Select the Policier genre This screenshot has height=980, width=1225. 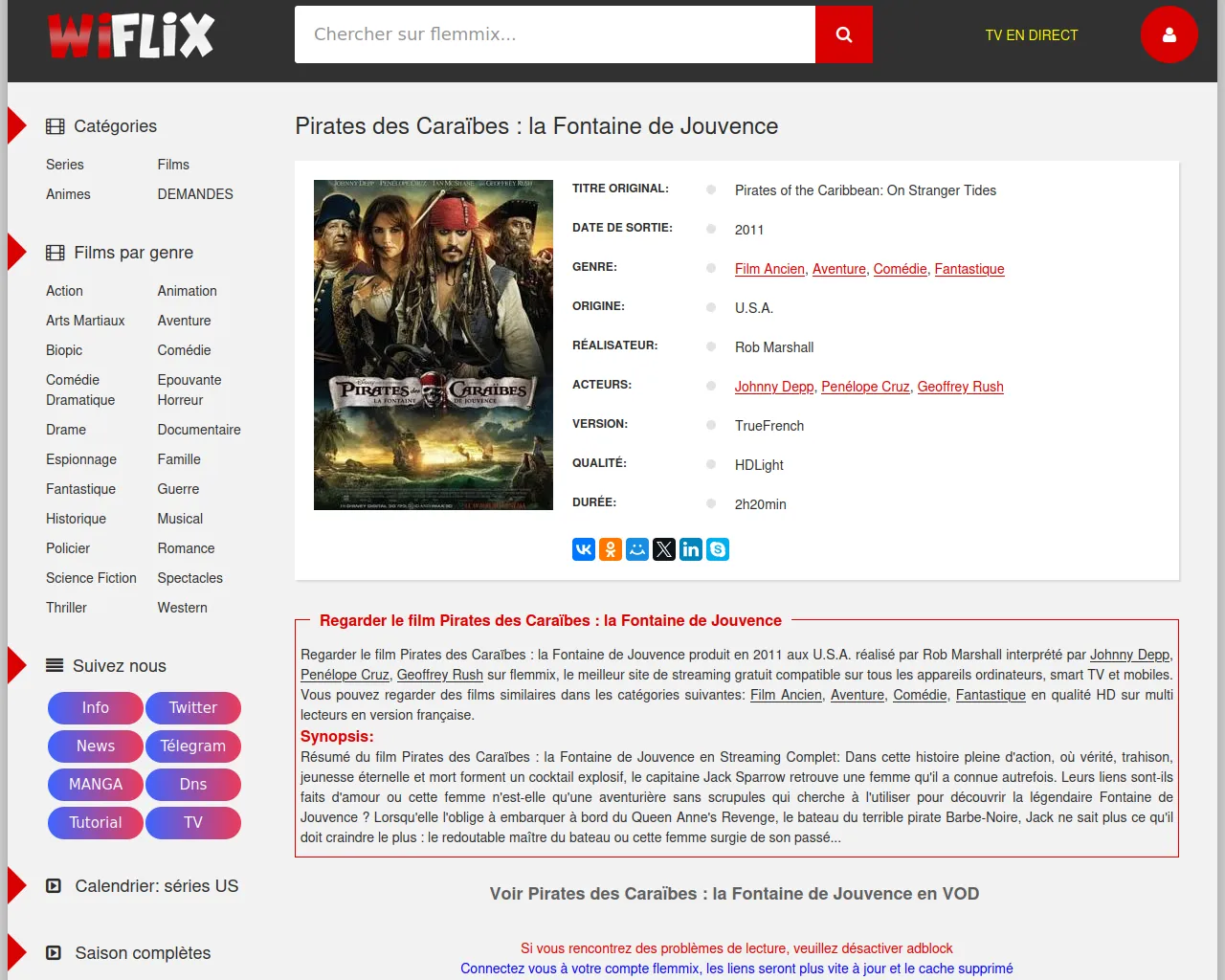click(x=68, y=548)
